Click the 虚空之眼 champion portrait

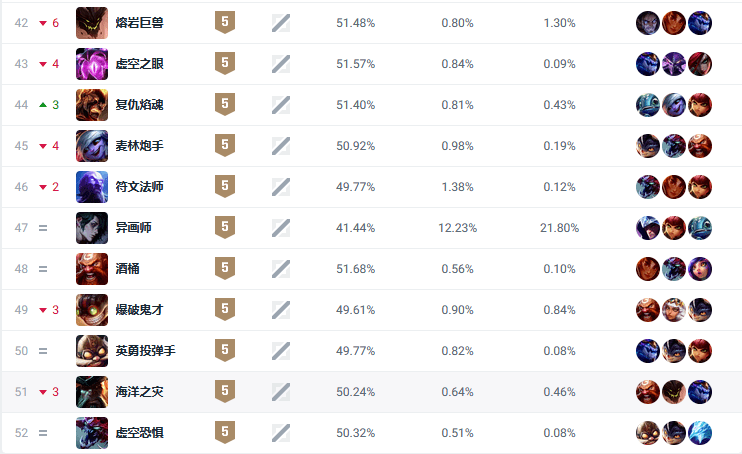[92, 63]
